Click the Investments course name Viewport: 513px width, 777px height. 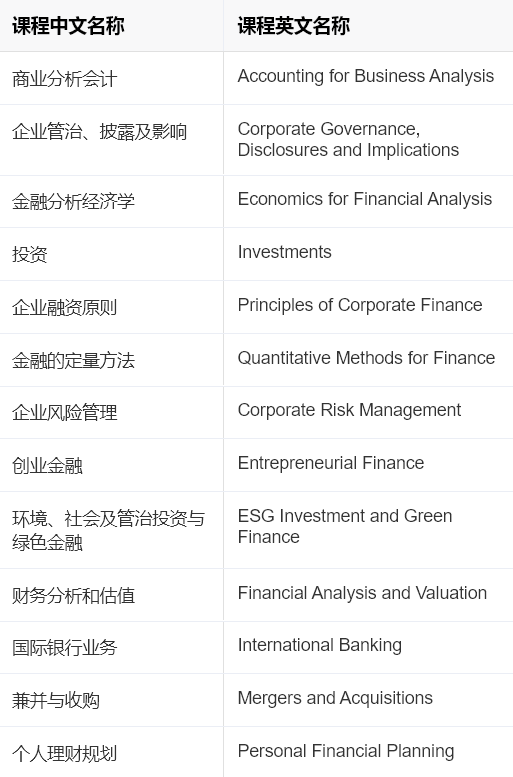point(285,252)
